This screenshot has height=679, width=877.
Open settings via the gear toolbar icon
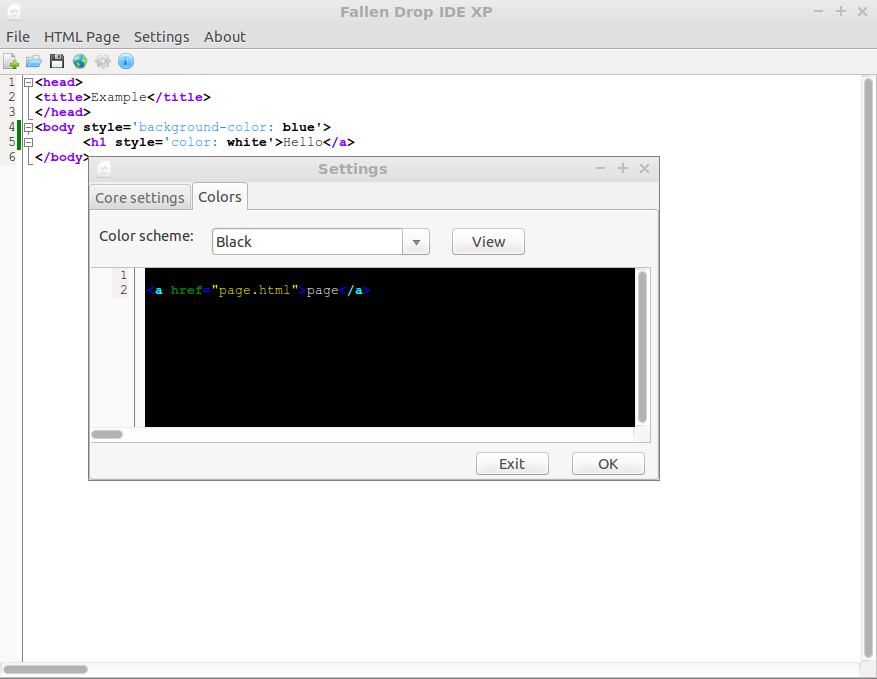pyautogui.click(x=103, y=61)
